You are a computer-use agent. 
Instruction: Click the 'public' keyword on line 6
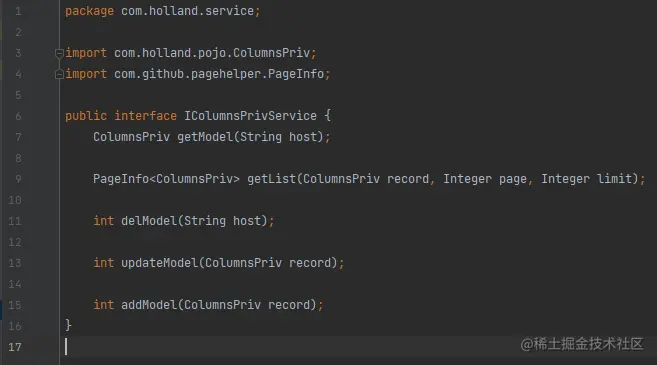coord(86,116)
